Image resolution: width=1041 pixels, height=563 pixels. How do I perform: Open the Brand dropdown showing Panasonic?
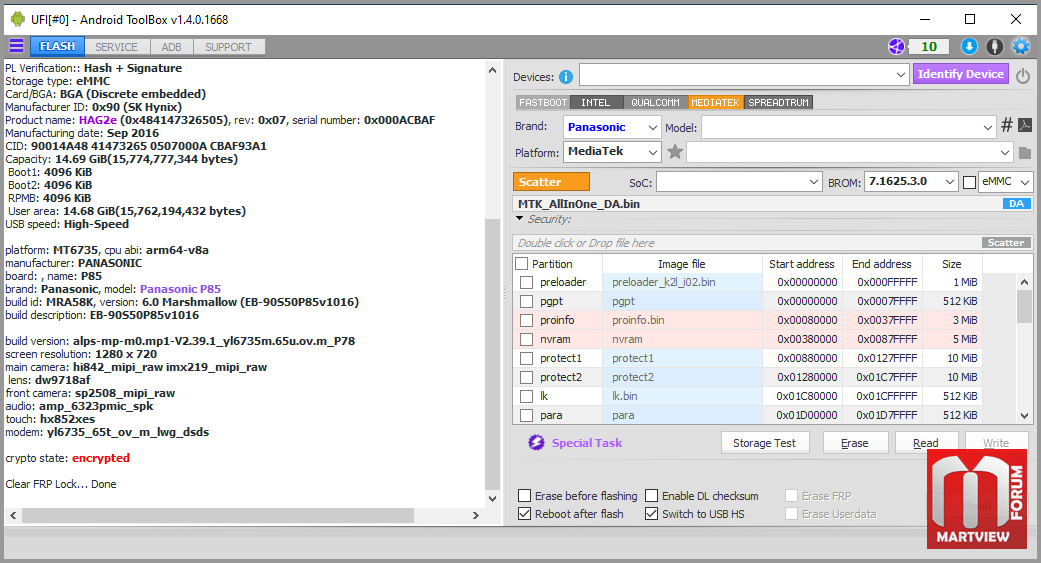pos(612,127)
